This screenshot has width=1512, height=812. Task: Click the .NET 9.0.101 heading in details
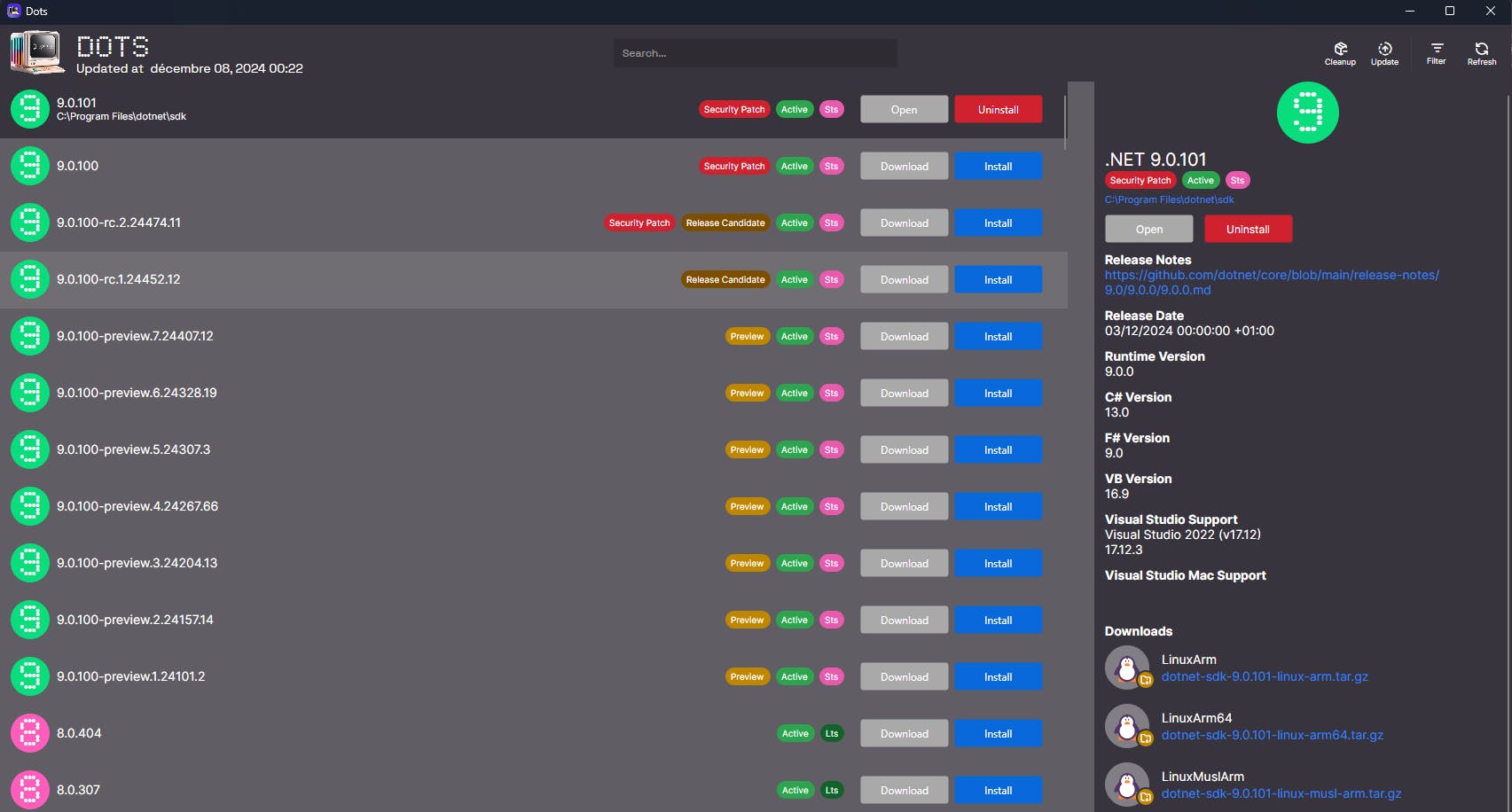pos(1156,160)
